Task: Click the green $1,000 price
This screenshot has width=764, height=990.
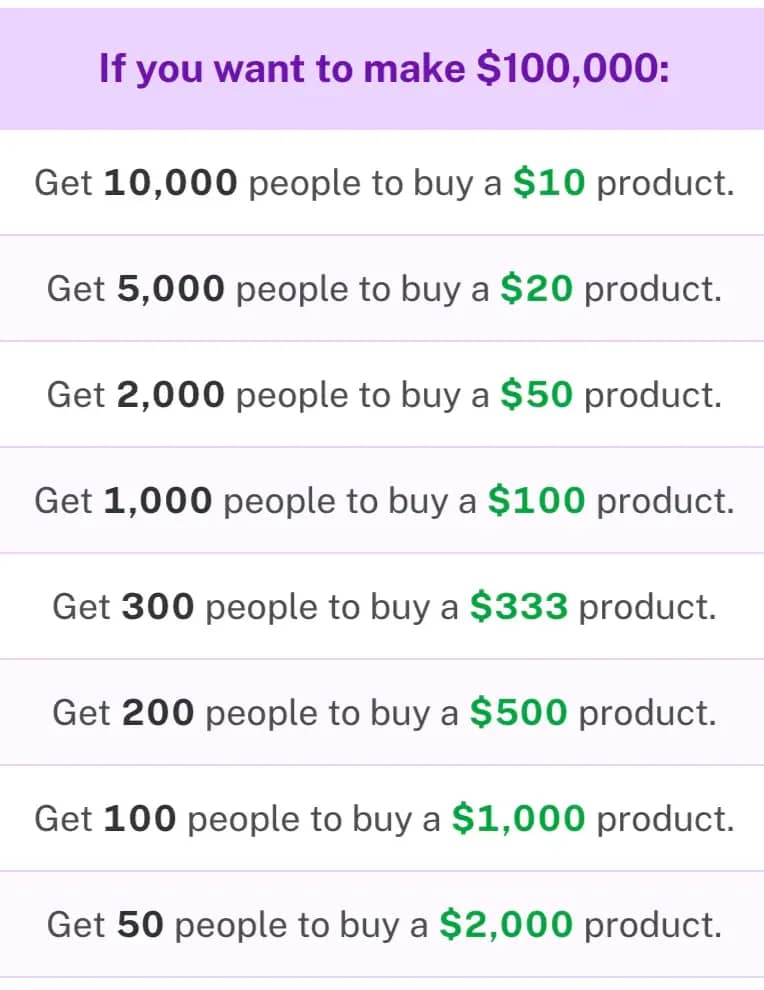Action: pos(518,819)
